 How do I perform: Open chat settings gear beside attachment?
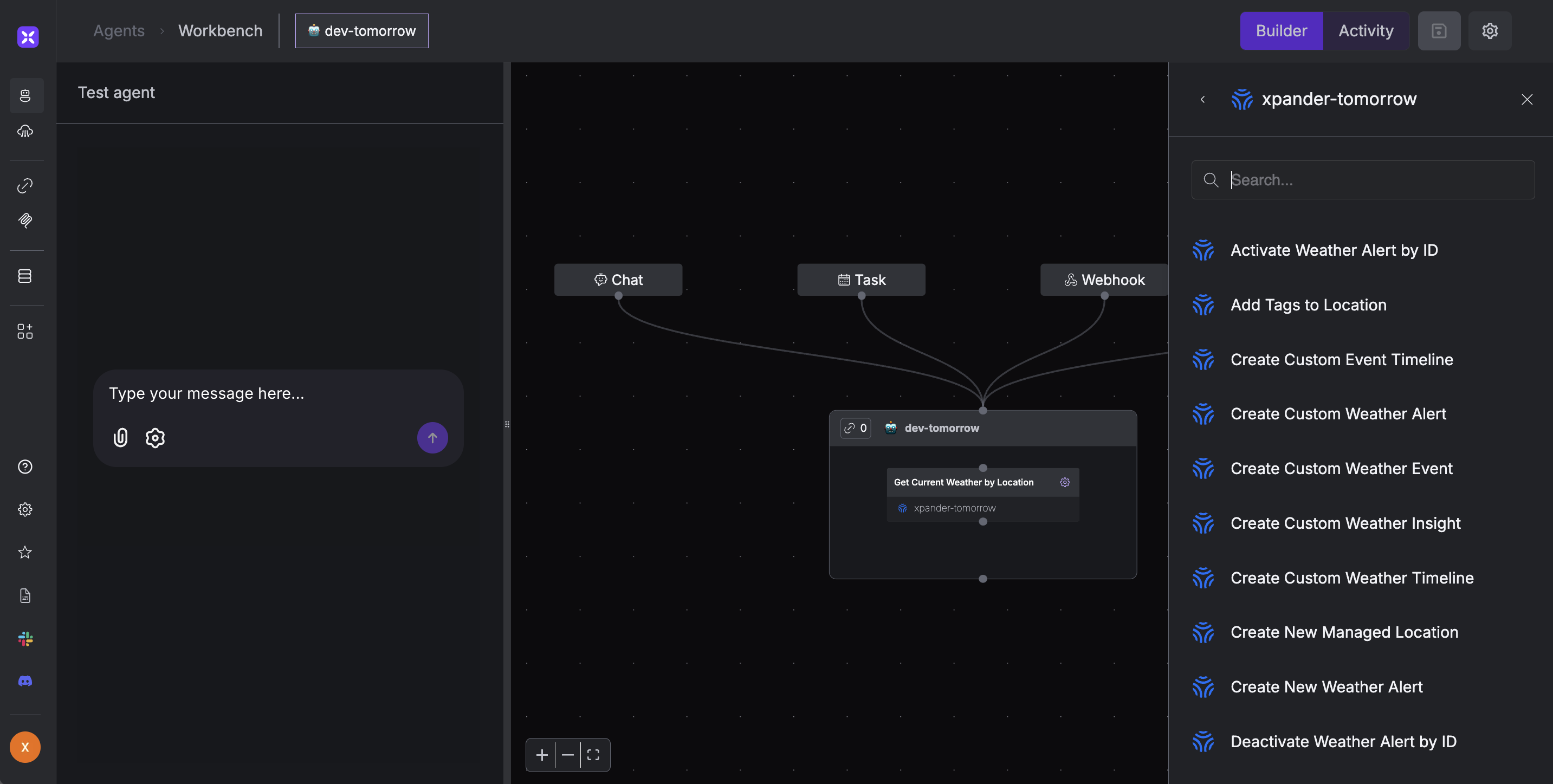pos(155,437)
